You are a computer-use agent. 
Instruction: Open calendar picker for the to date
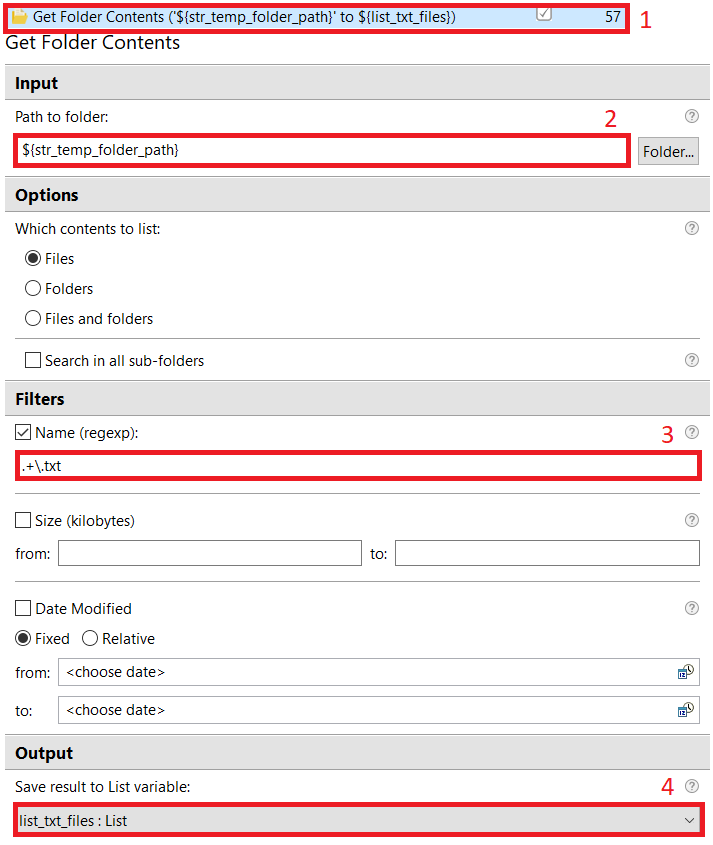(686, 710)
